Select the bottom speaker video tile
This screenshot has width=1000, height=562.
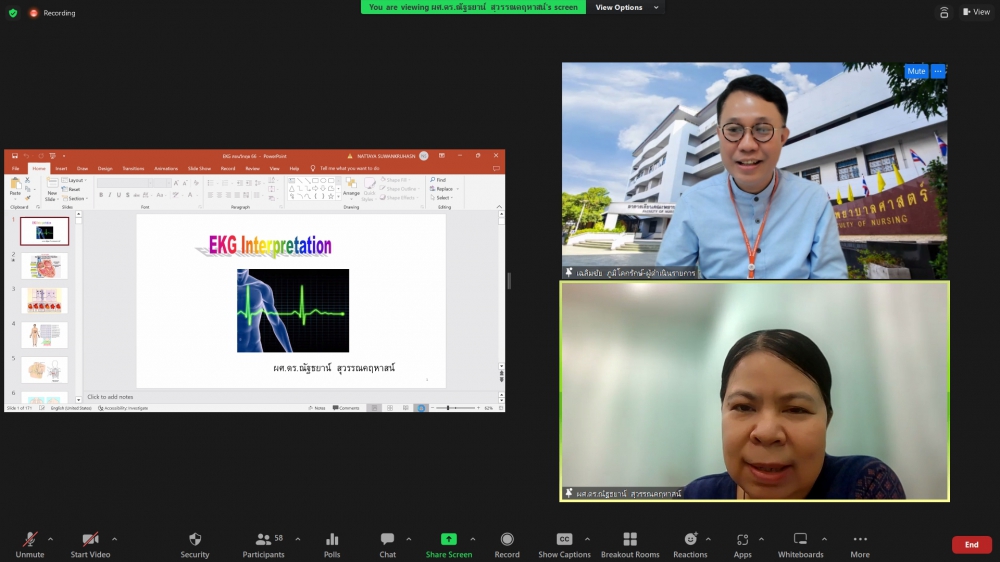754,390
